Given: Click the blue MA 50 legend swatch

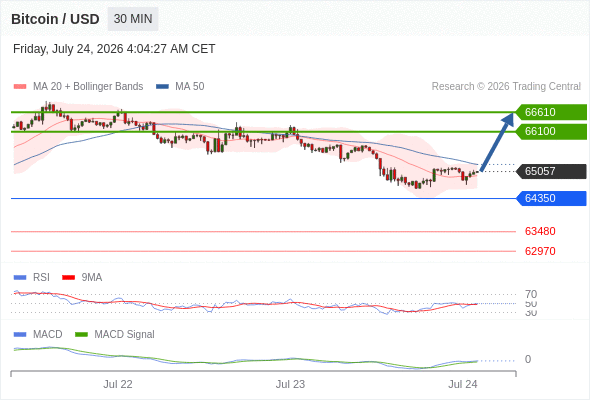Looking at the screenshot, I should coord(162,87).
